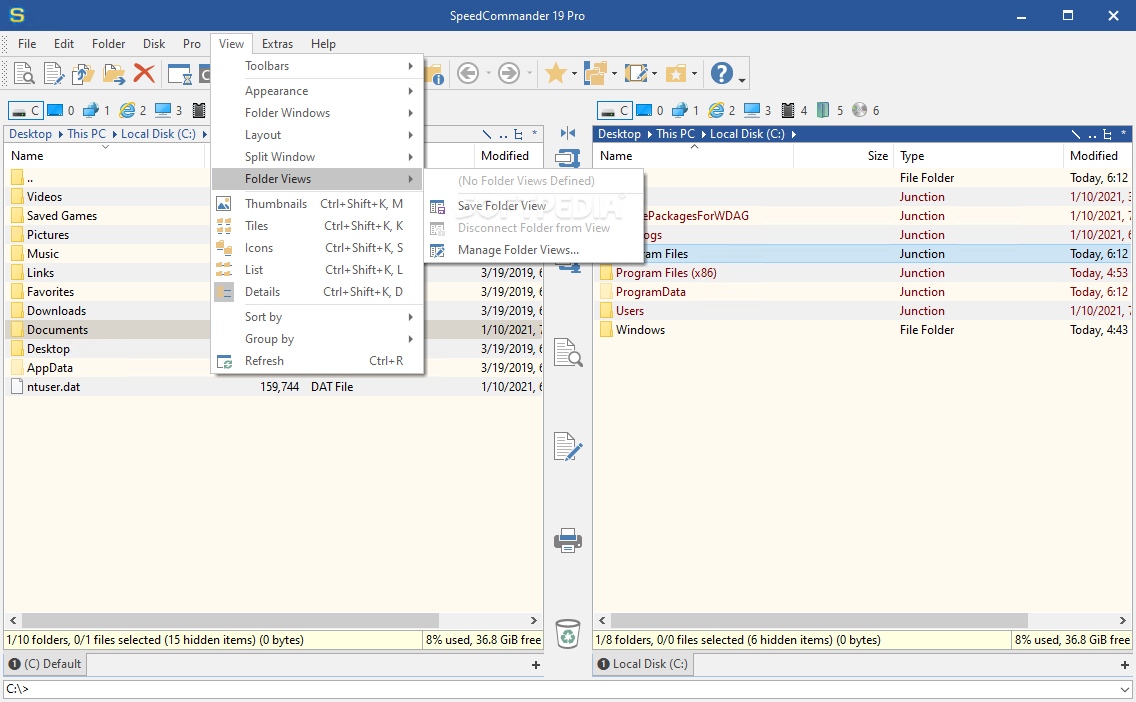
Task: Click the asterisk icon in left path bar
Action: tap(535, 134)
